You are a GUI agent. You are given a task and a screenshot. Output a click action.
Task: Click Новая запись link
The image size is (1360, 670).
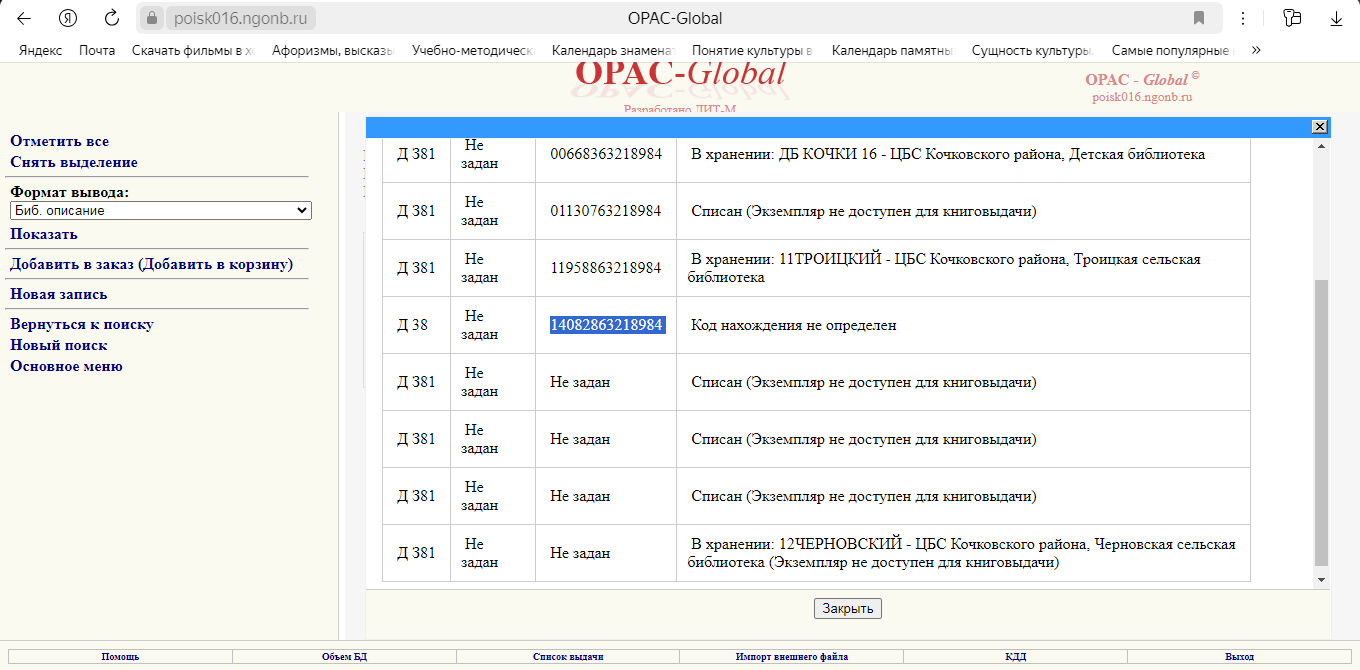click(59, 294)
